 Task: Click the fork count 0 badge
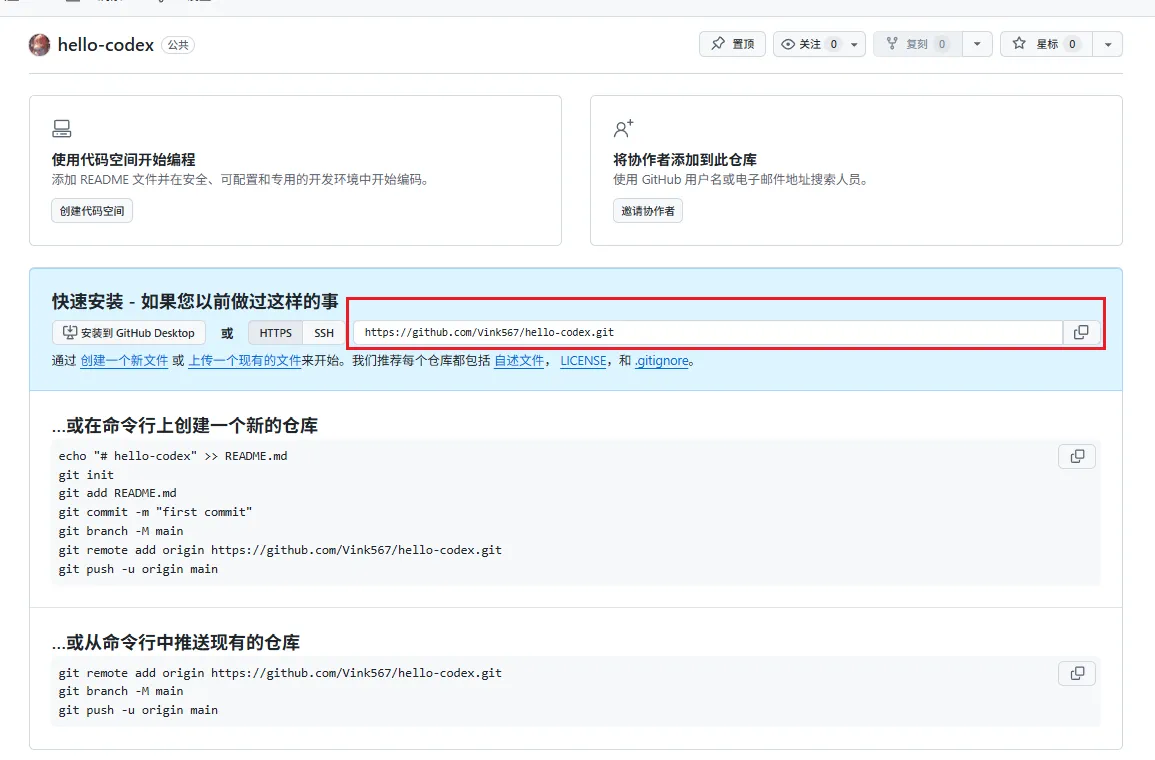tap(941, 44)
